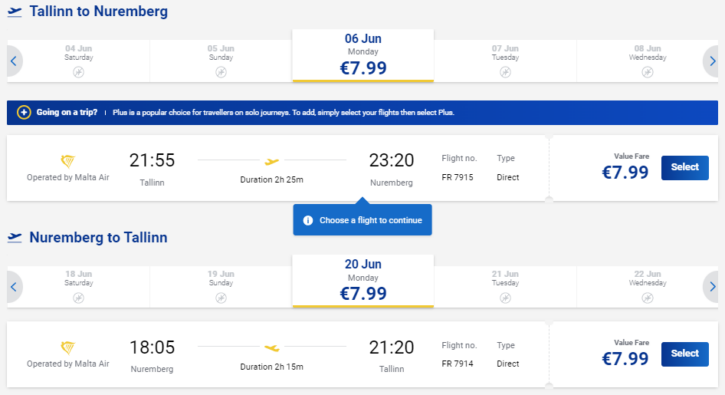Pick the 08 Jun Wednesday date
Screen dimensions: 725x395
tap(647, 61)
